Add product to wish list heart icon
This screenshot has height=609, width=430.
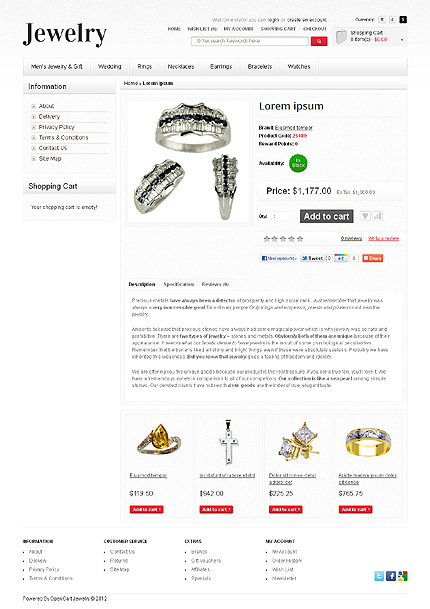pyautogui.click(x=365, y=216)
